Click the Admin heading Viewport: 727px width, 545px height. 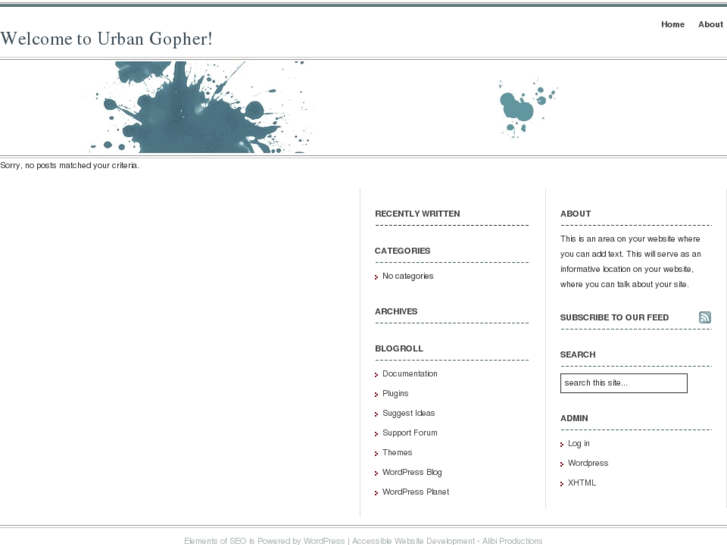click(x=574, y=418)
